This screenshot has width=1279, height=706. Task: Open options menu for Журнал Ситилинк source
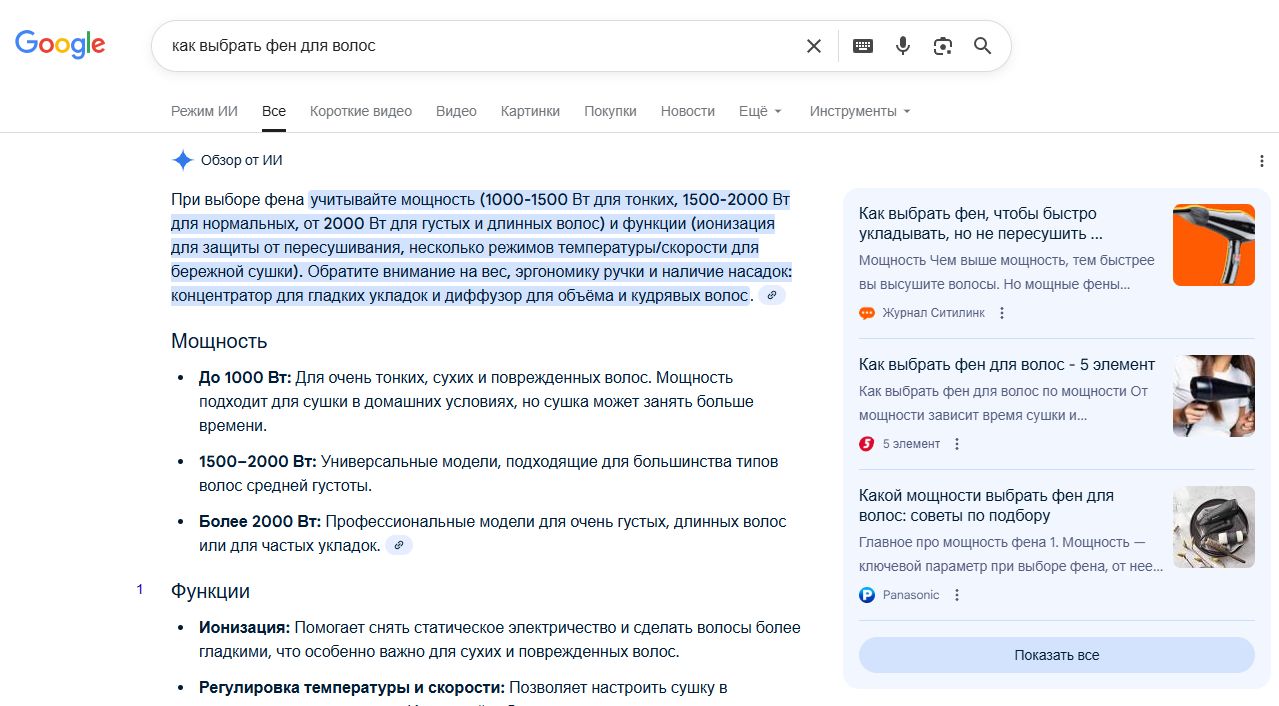coord(1002,313)
